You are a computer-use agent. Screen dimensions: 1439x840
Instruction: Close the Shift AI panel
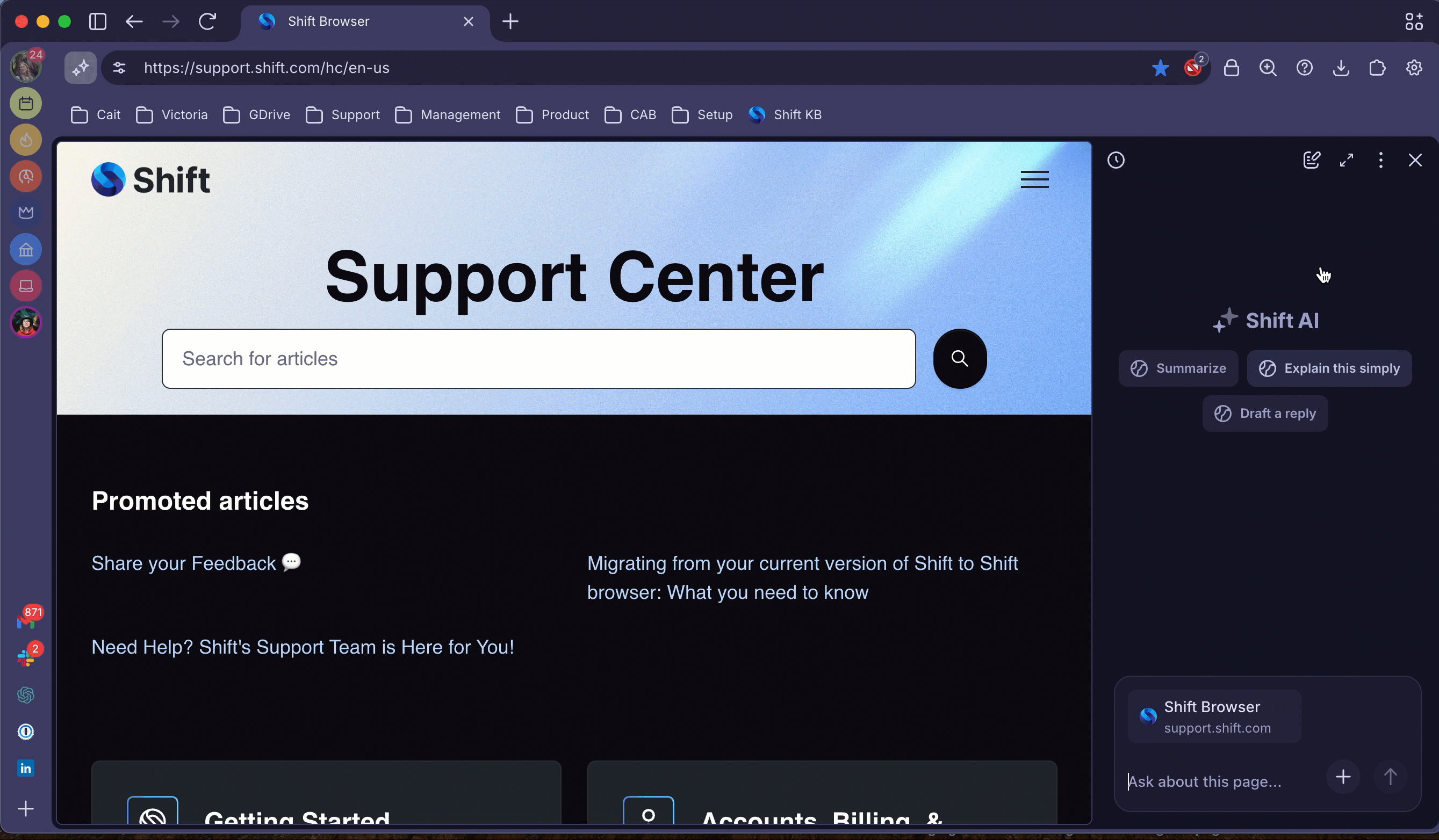pyautogui.click(x=1415, y=161)
